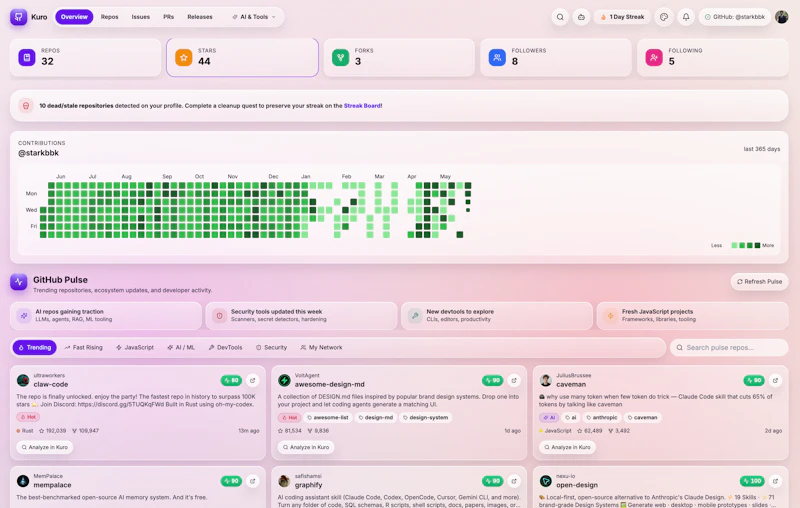The width and height of the screenshot is (800, 508).
Task: Click the lightest legend square near Less
Action: [x=734, y=245]
